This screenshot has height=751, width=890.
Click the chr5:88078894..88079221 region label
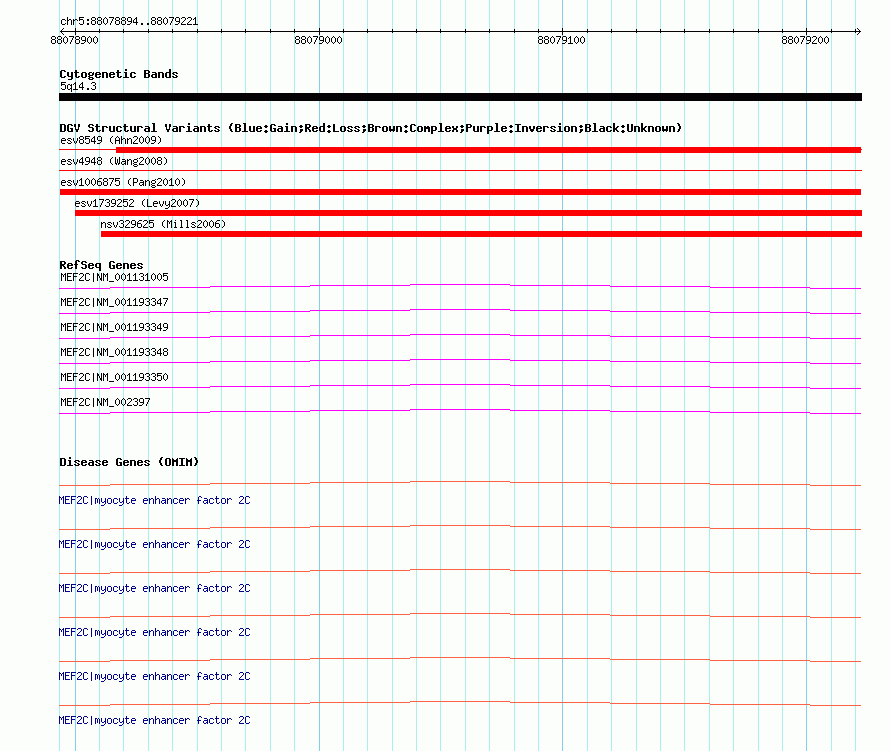[129, 22]
